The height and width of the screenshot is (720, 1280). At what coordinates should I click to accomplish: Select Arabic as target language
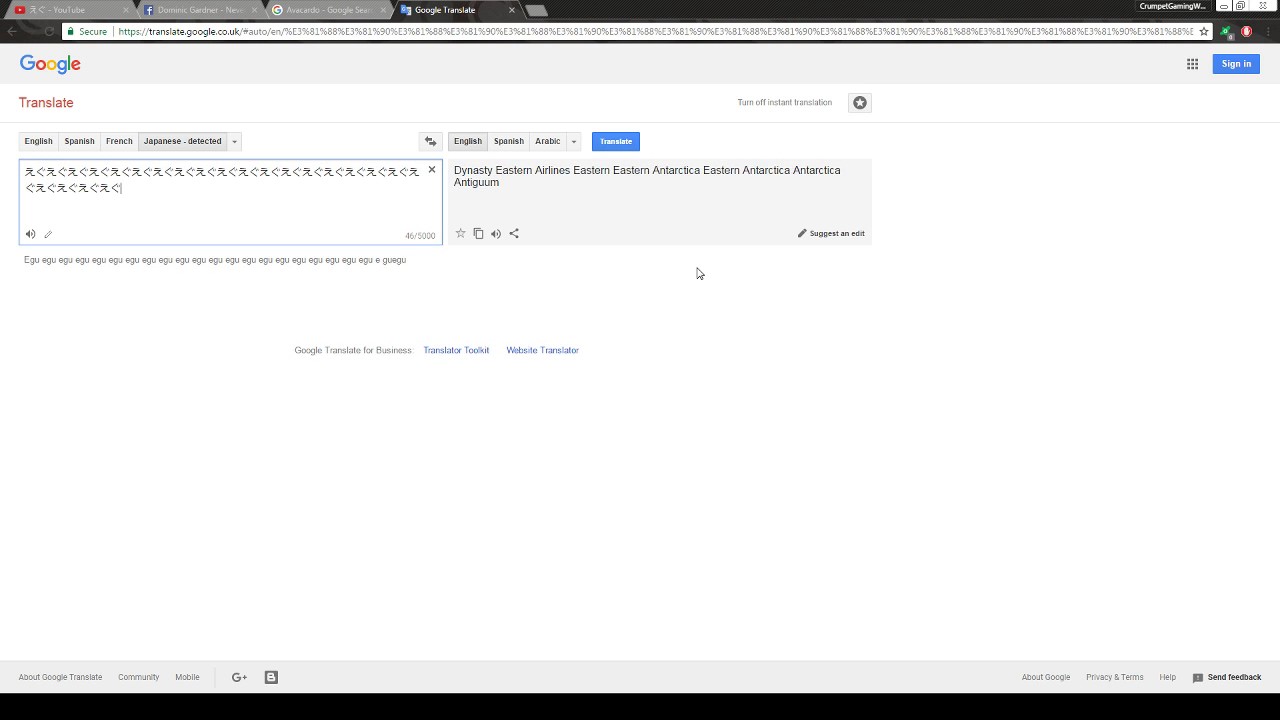(548, 141)
